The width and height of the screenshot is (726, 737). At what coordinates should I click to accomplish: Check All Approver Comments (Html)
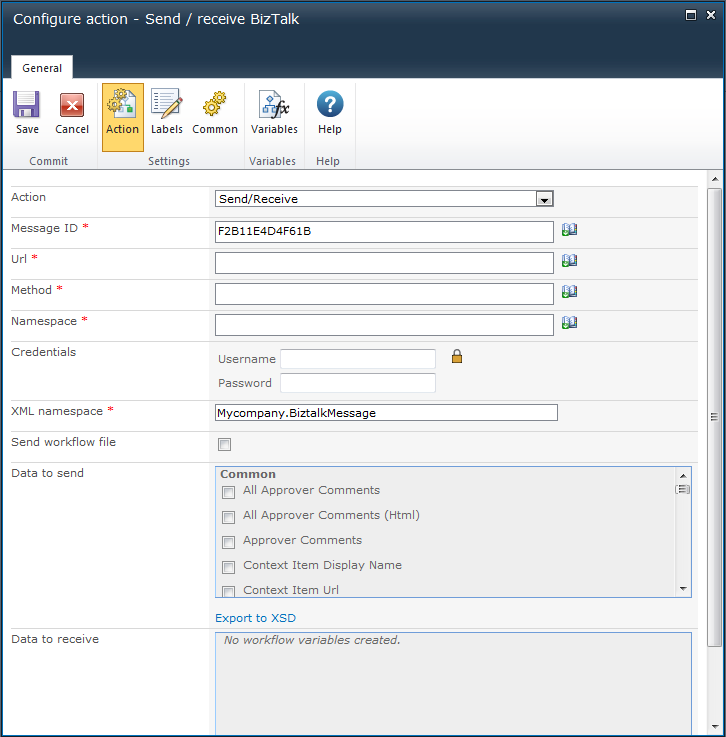pyautogui.click(x=228, y=517)
